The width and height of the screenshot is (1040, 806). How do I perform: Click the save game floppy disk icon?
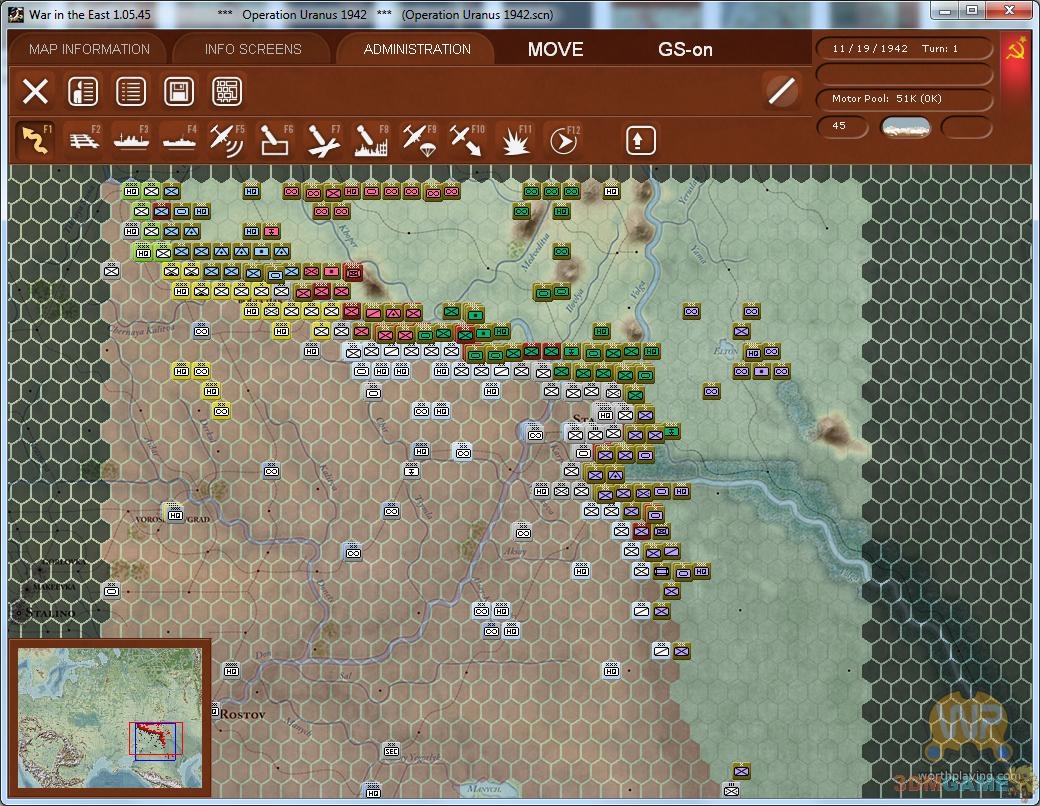coord(179,92)
